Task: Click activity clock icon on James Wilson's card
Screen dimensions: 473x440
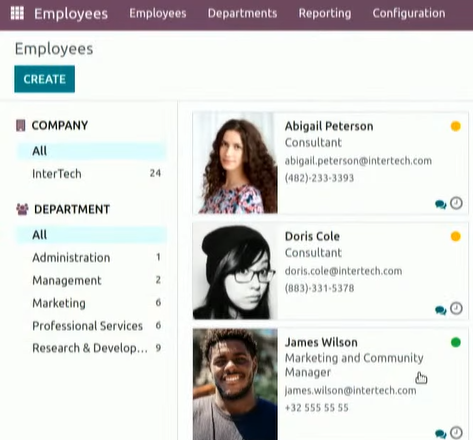Action: pos(456,433)
